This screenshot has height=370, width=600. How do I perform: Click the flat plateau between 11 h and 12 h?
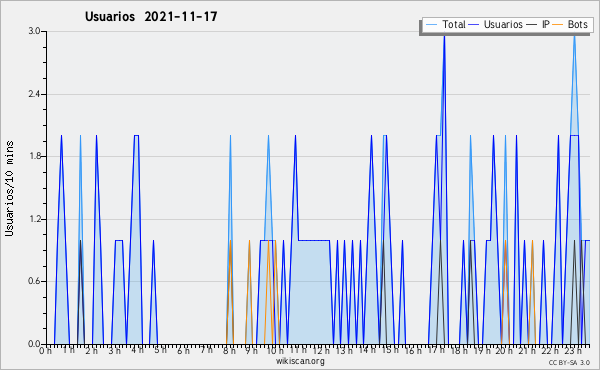coord(314,240)
